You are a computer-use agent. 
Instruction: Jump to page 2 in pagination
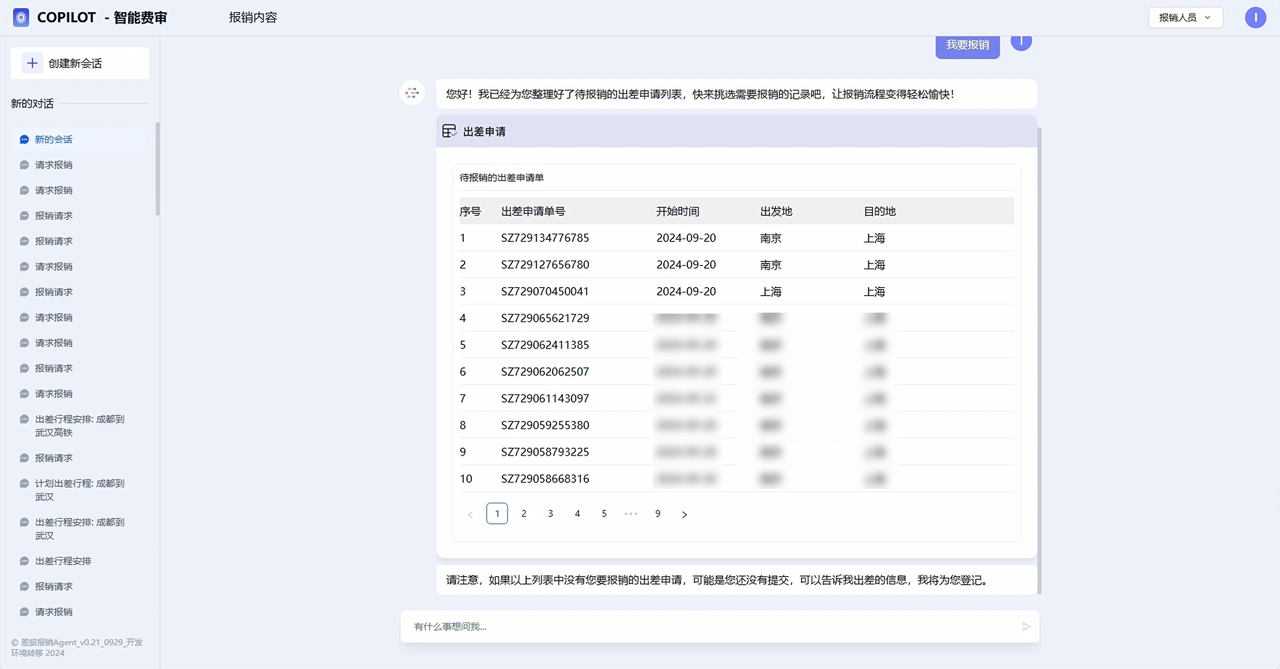[x=524, y=513]
